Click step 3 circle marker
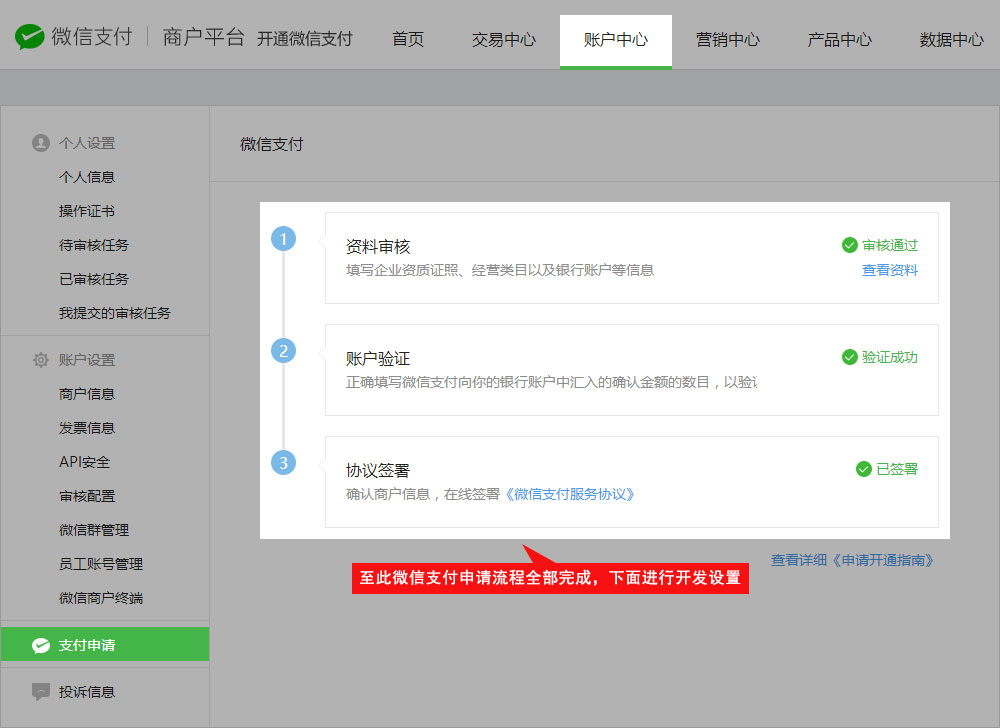Image resolution: width=1000 pixels, height=728 pixels. coord(284,463)
